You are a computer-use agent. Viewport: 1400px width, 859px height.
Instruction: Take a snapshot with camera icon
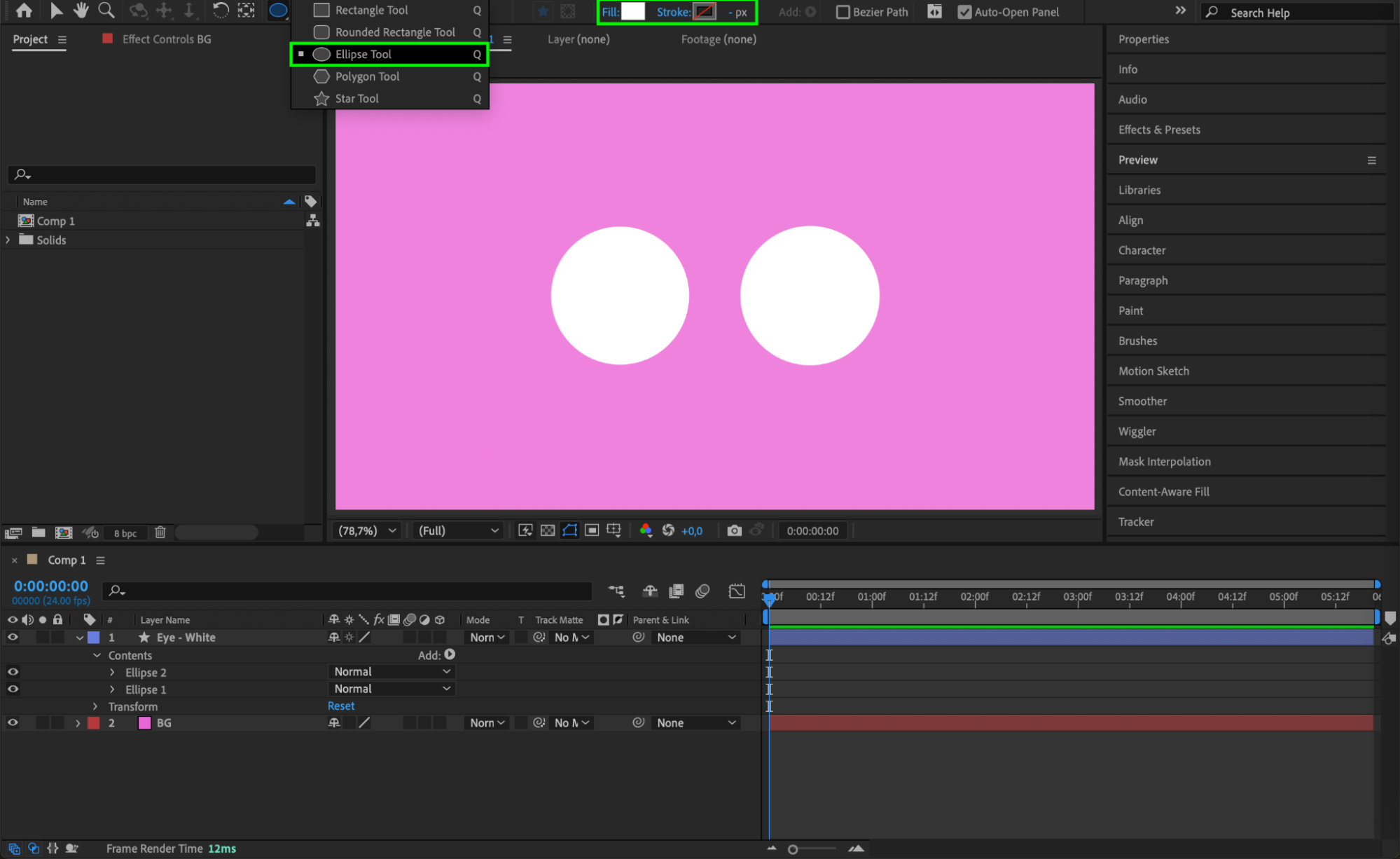click(x=734, y=530)
